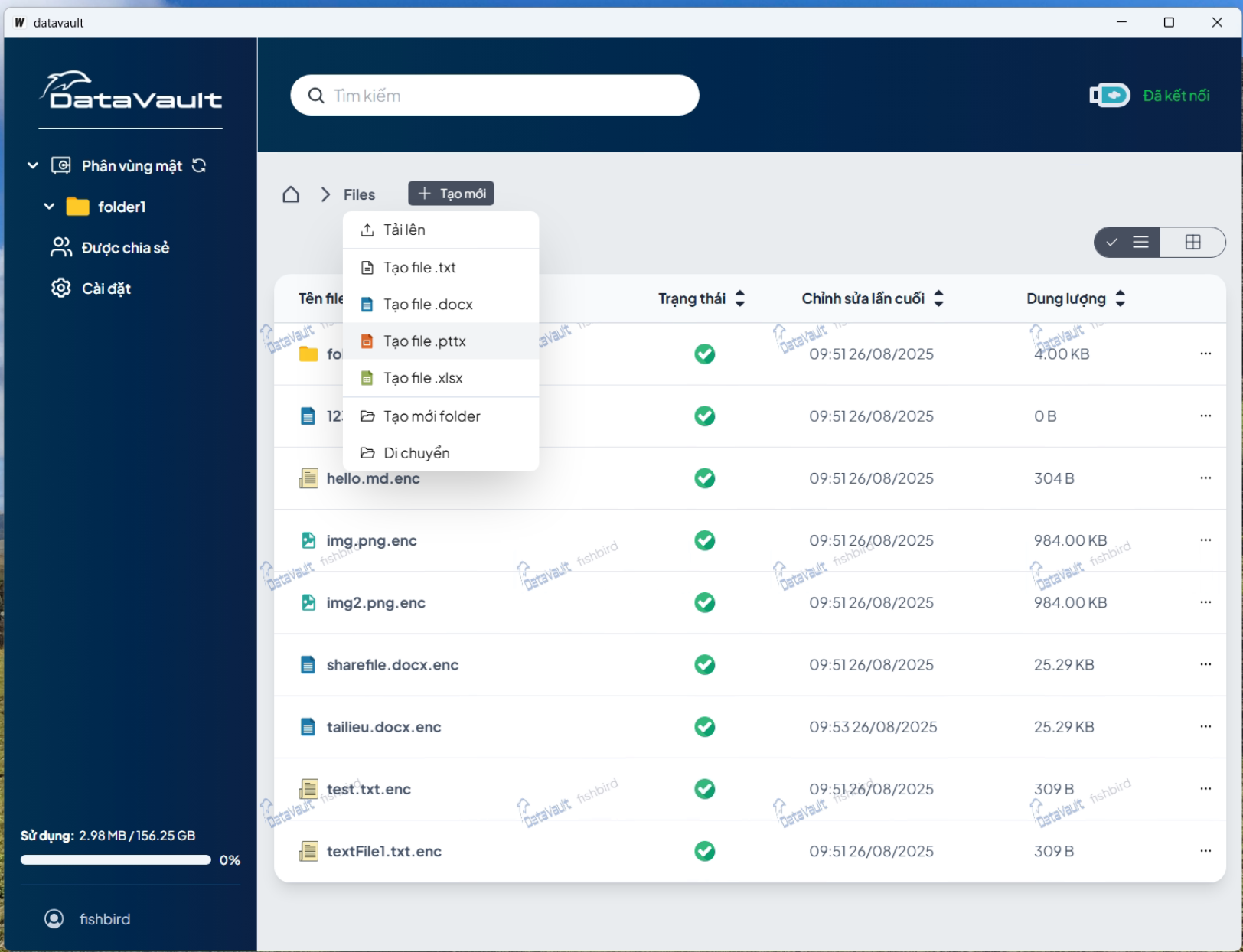Click the sharefile.docx.enc document icon
This screenshot has height=952, width=1243.
(x=308, y=665)
